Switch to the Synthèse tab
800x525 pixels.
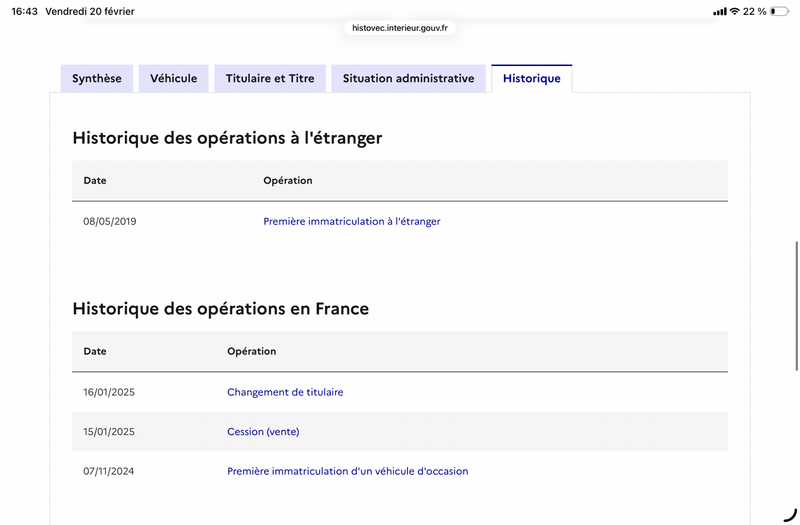click(x=97, y=79)
